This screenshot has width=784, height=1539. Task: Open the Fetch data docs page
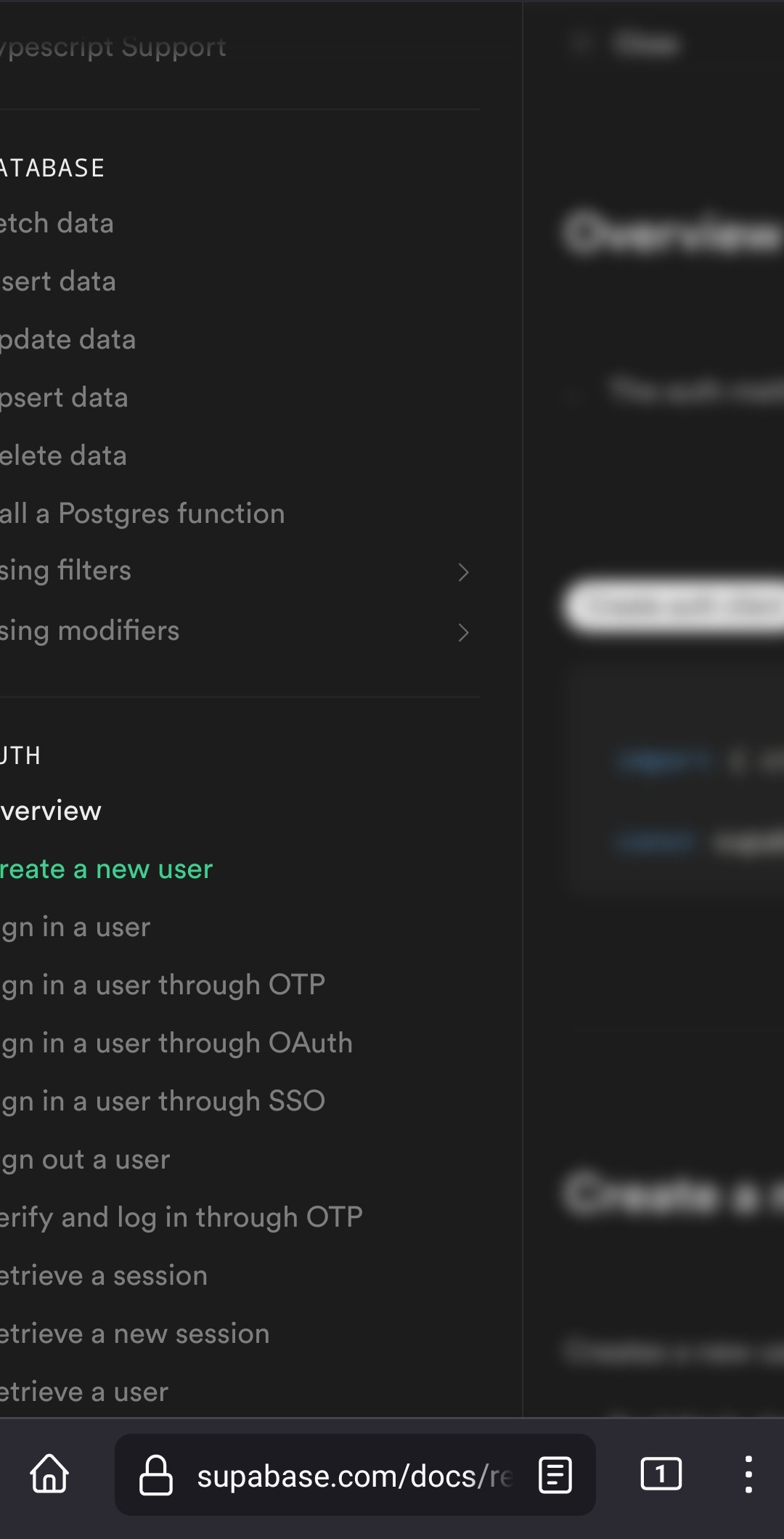[x=57, y=223]
